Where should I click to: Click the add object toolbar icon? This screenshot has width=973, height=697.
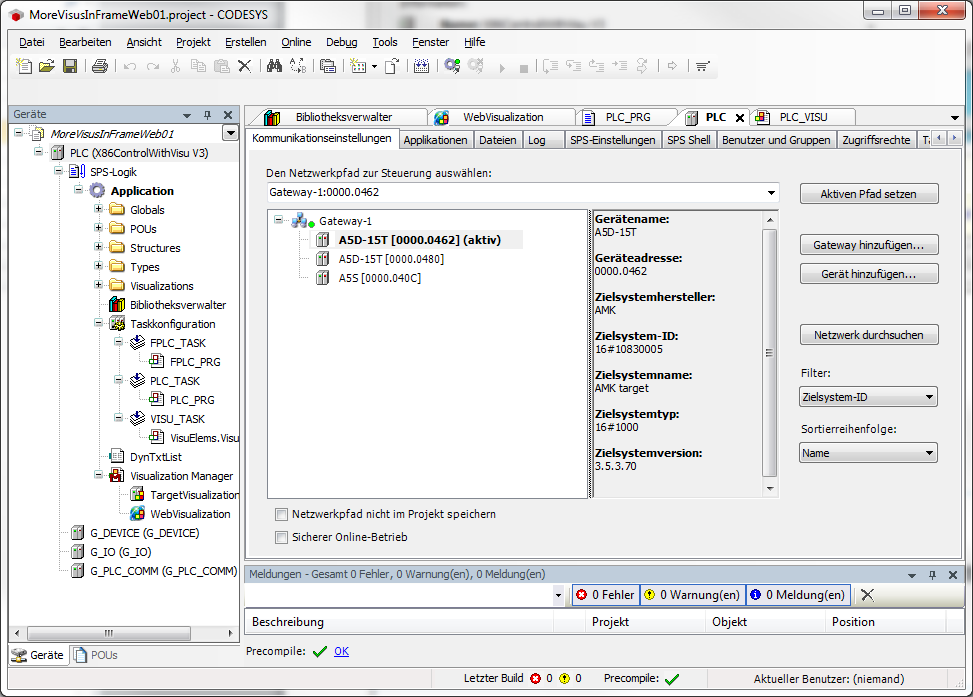pyautogui.click(x=359, y=66)
